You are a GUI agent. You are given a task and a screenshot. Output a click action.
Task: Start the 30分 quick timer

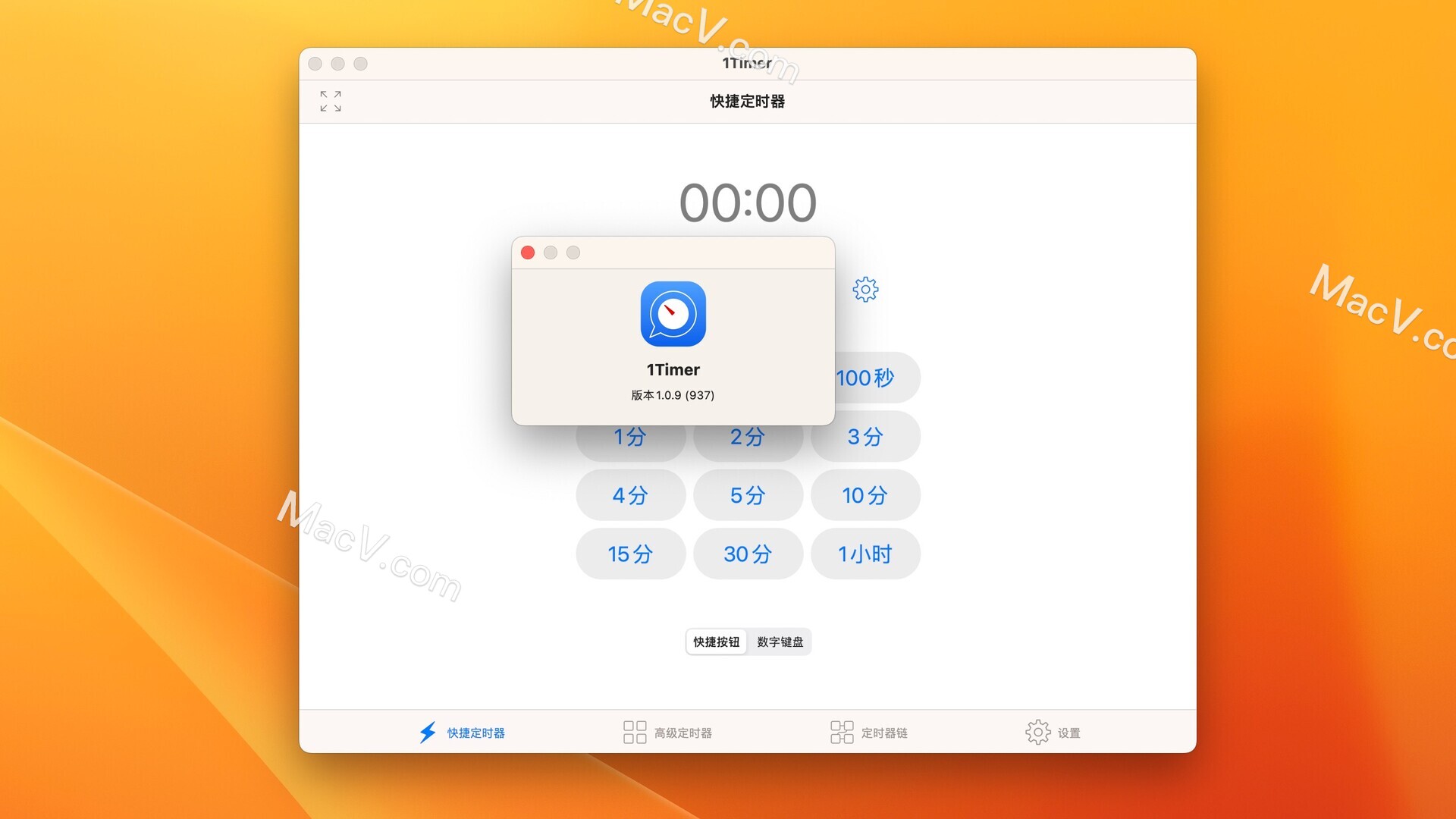click(x=748, y=554)
